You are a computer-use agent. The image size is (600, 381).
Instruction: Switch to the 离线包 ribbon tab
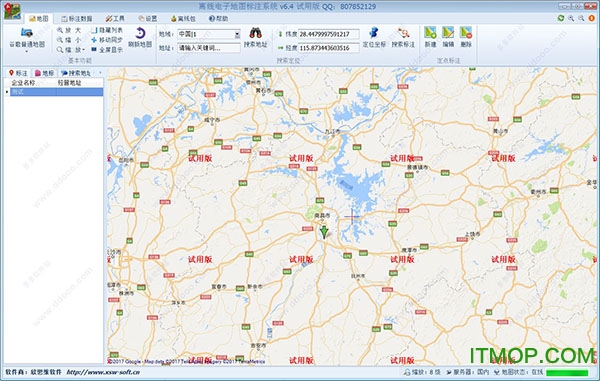[183, 18]
